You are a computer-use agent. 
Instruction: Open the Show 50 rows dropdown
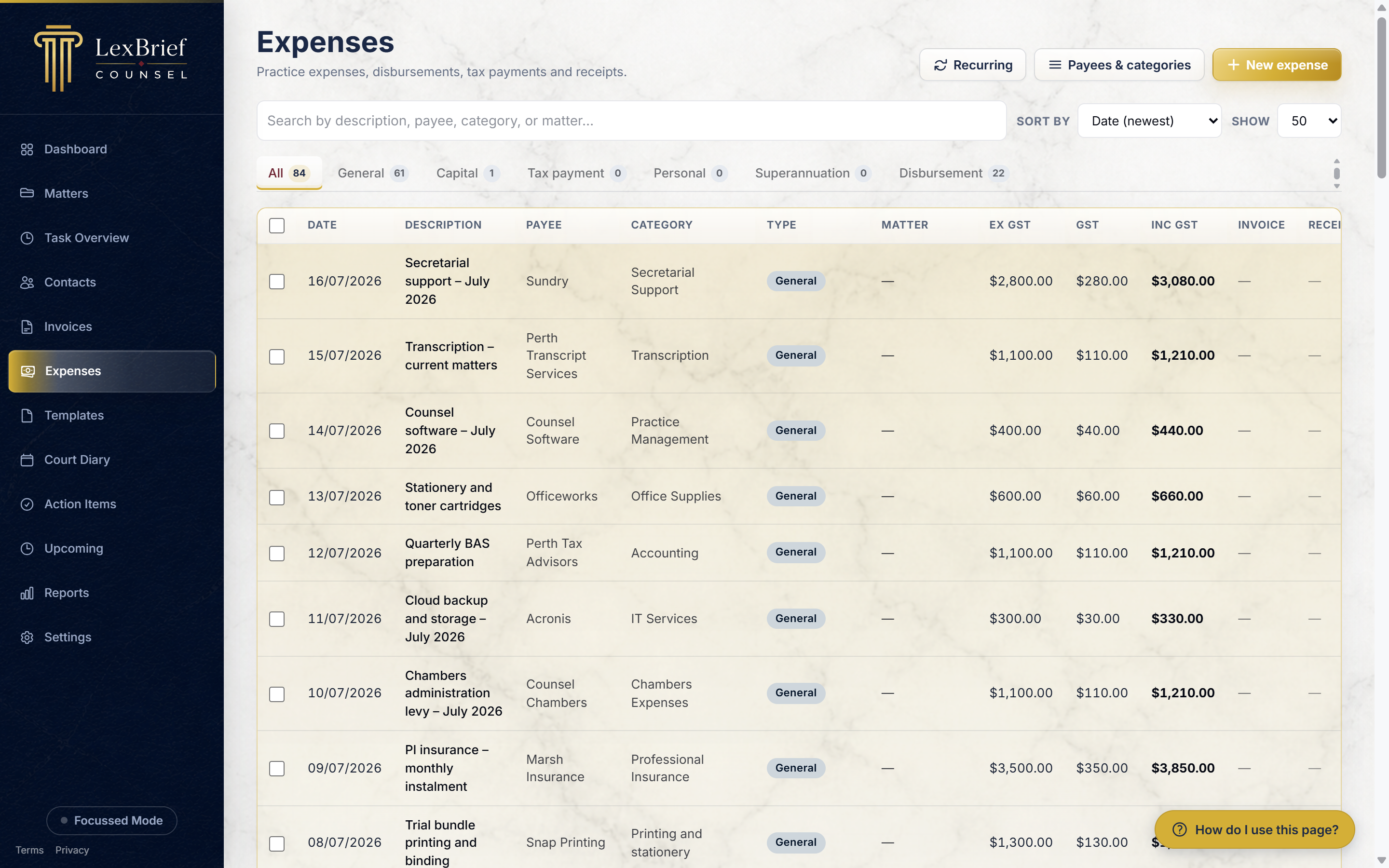click(1309, 121)
